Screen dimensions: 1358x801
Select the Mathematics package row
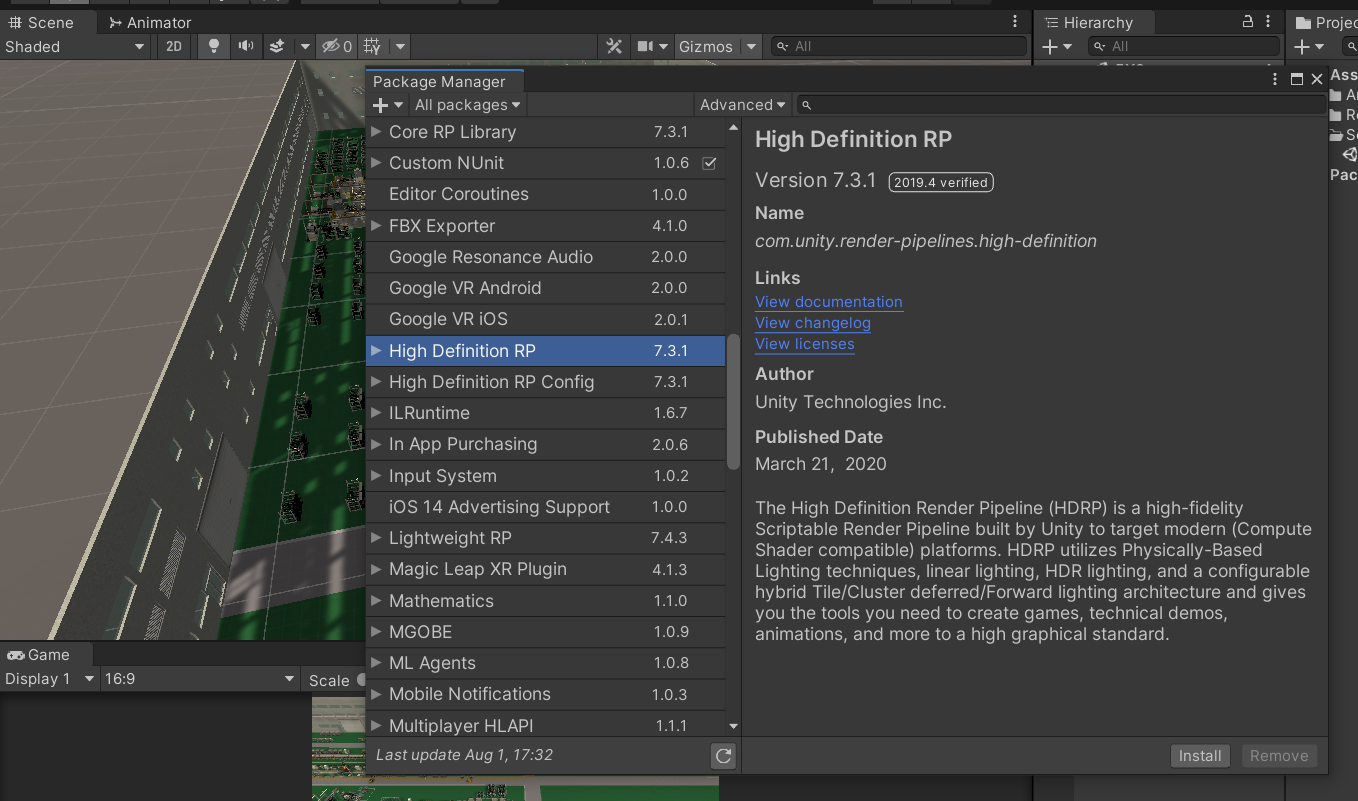click(x=545, y=601)
